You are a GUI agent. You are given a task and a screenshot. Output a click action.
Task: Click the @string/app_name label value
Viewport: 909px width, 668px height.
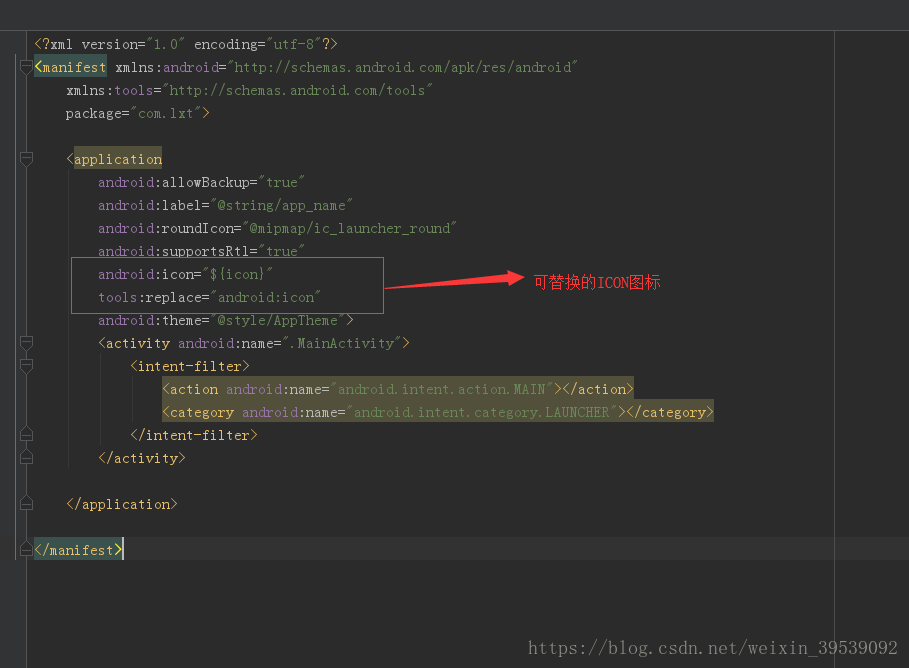pos(281,205)
